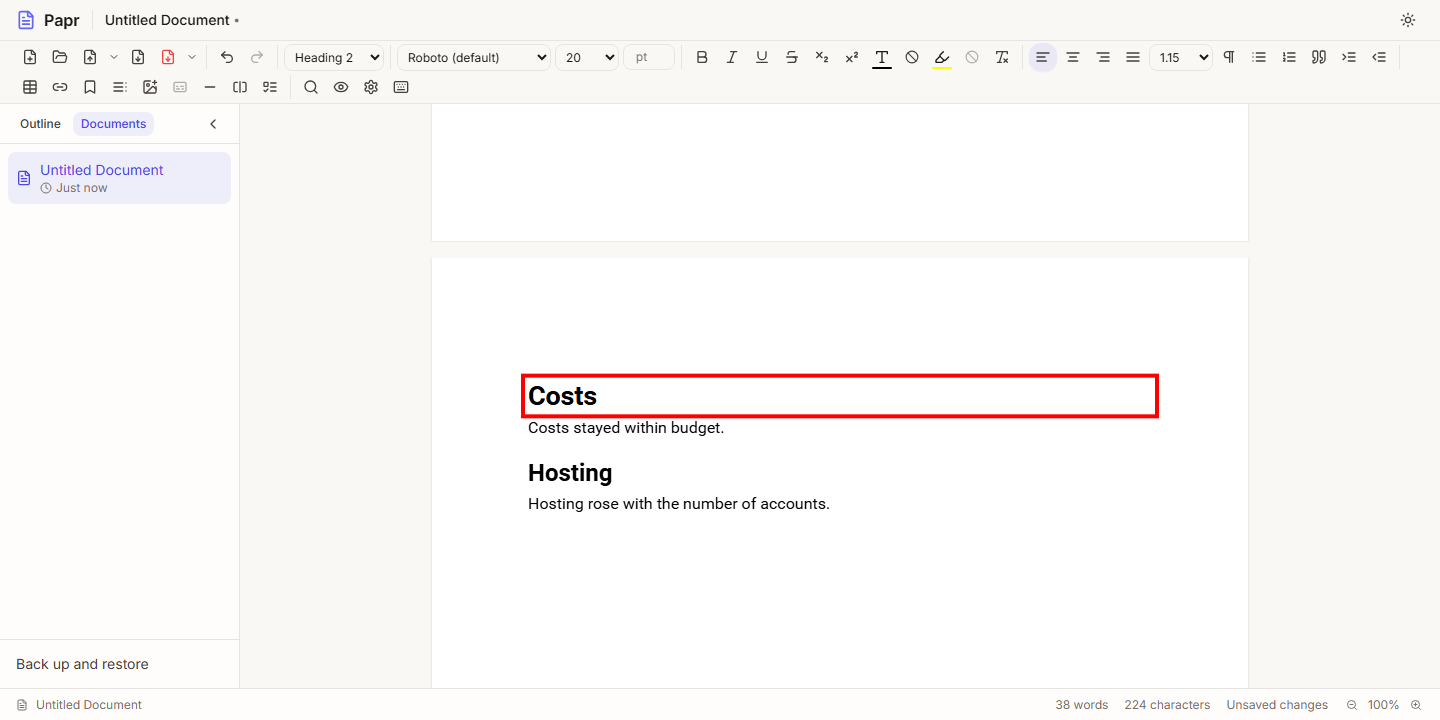This screenshot has height=720, width=1440.
Task: Toggle light/dark theme sun icon
Action: pos(1408,20)
